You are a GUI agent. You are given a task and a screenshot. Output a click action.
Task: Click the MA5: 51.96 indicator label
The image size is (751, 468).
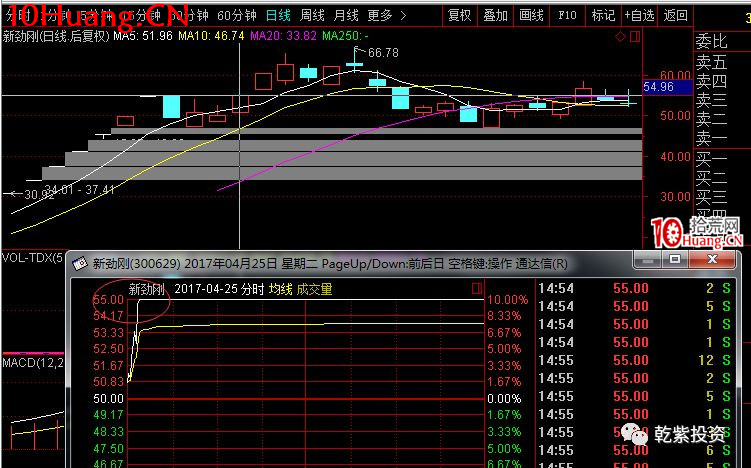tap(143, 36)
